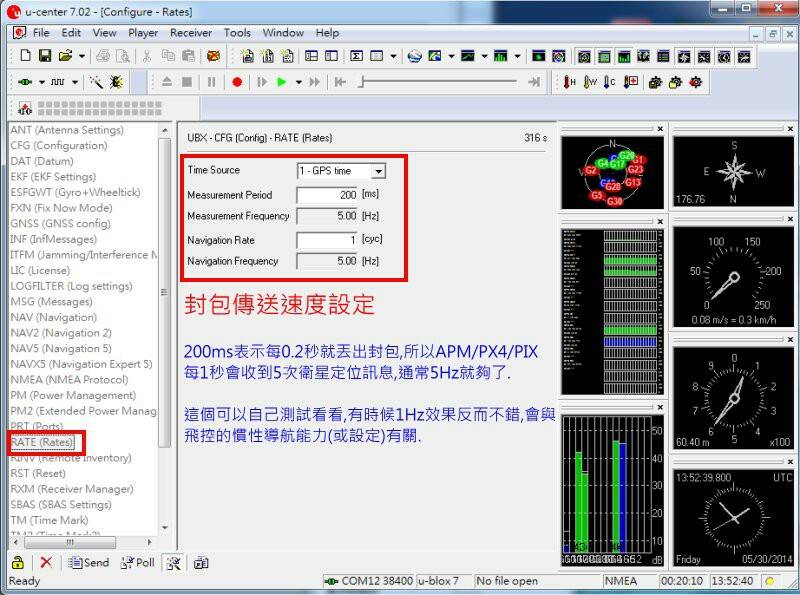Click the Poll button
Screen dimensions: 800x595
pos(138,563)
